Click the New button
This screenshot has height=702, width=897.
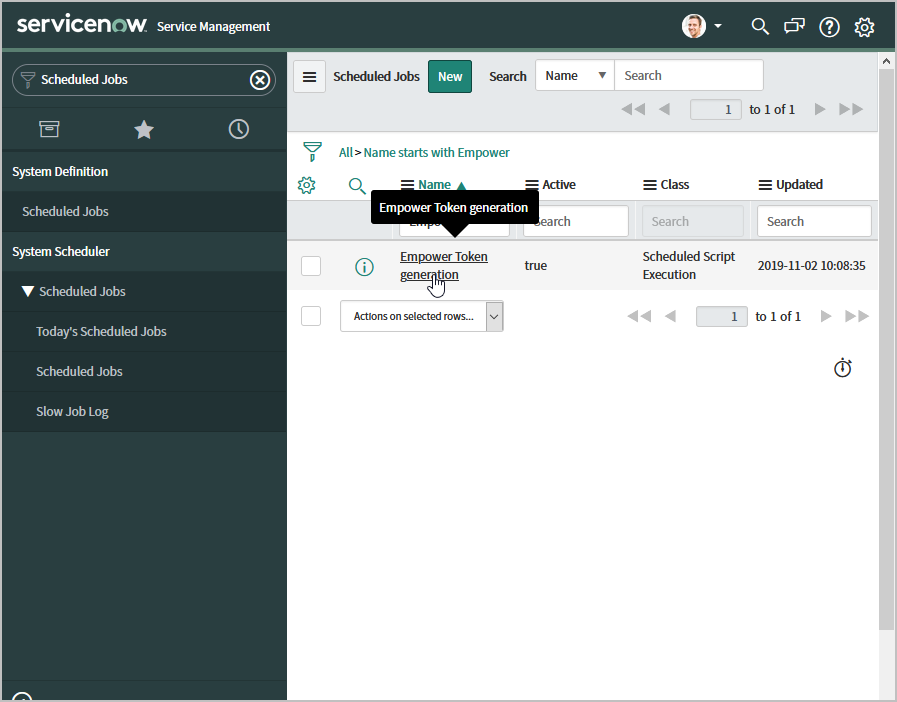tap(450, 76)
